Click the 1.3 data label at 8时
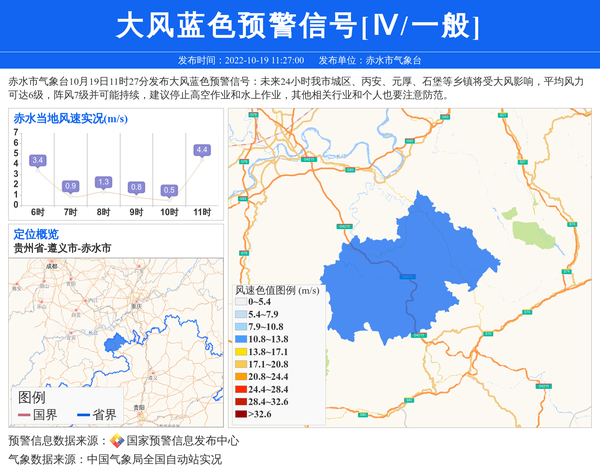Screen dimensions: 600x471 [103, 182]
